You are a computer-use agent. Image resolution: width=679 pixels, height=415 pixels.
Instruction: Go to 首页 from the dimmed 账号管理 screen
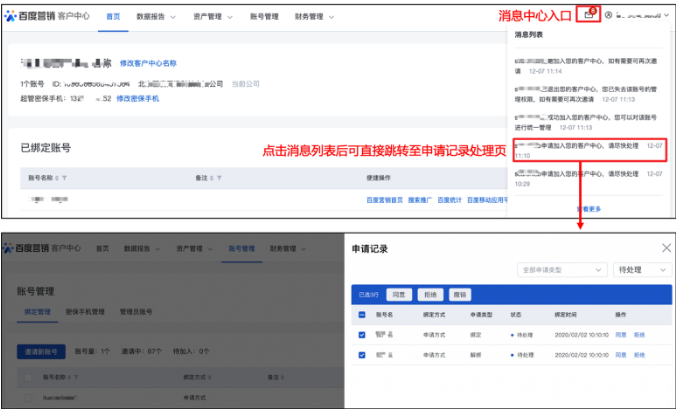(103, 249)
